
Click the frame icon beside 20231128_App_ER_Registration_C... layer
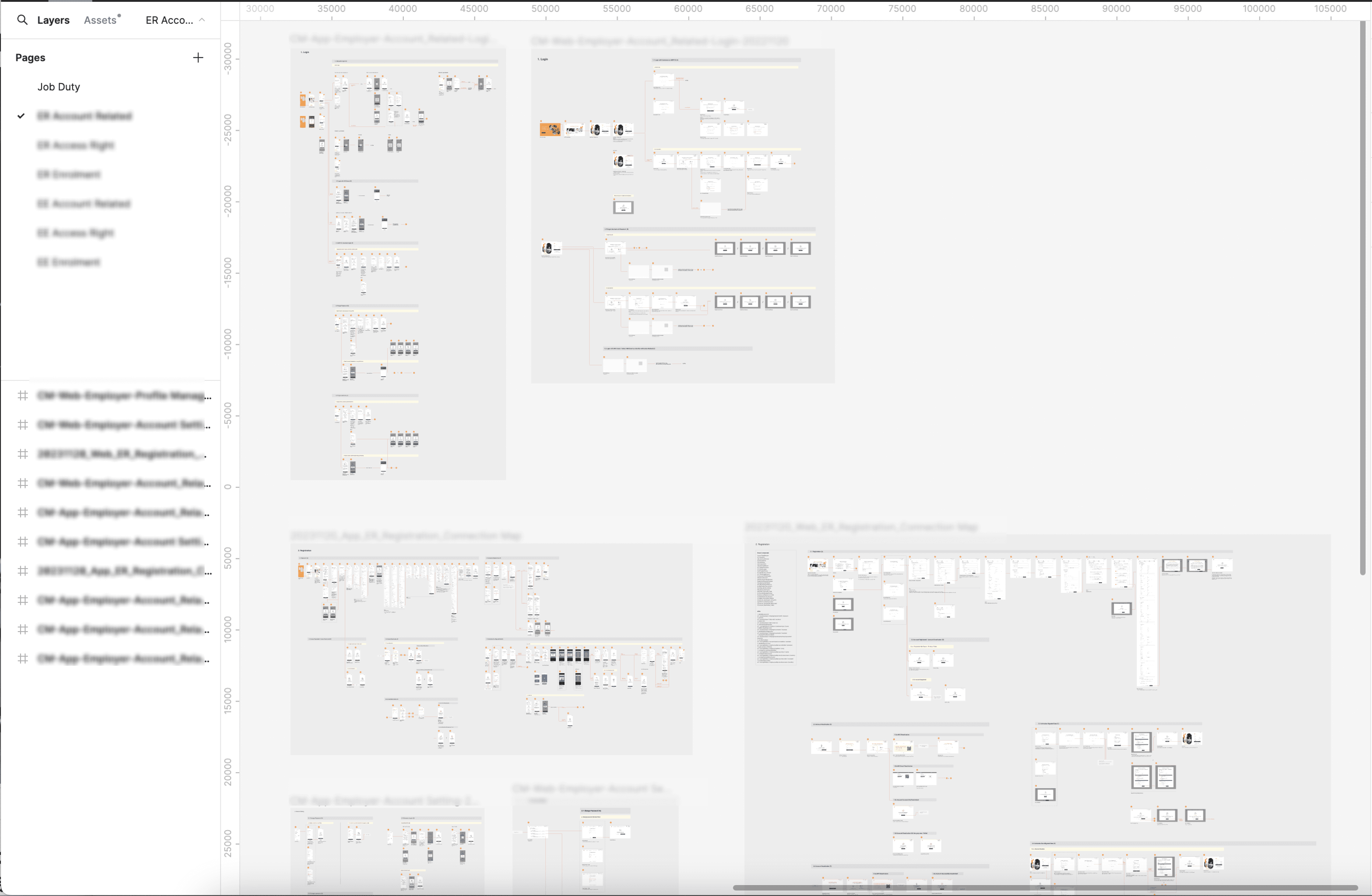pyautogui.click(x=23, y=571)
